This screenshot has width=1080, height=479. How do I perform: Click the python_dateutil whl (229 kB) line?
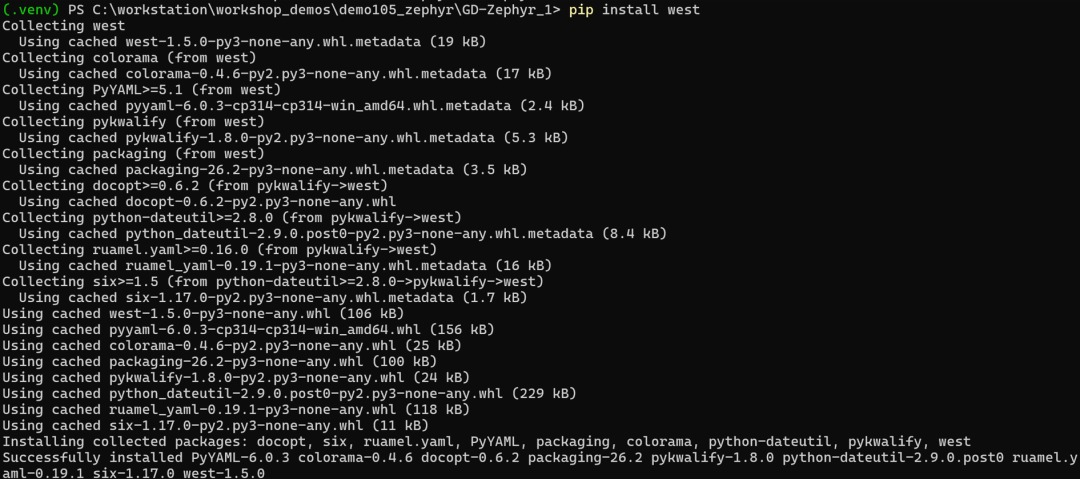click(x=289, y=394)
